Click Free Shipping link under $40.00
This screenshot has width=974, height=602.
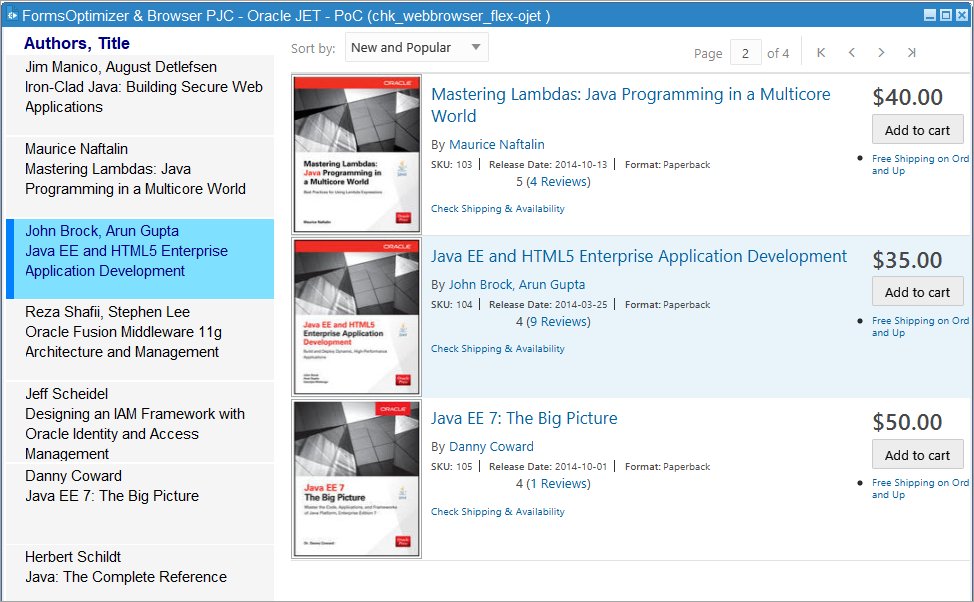[920, 165]
